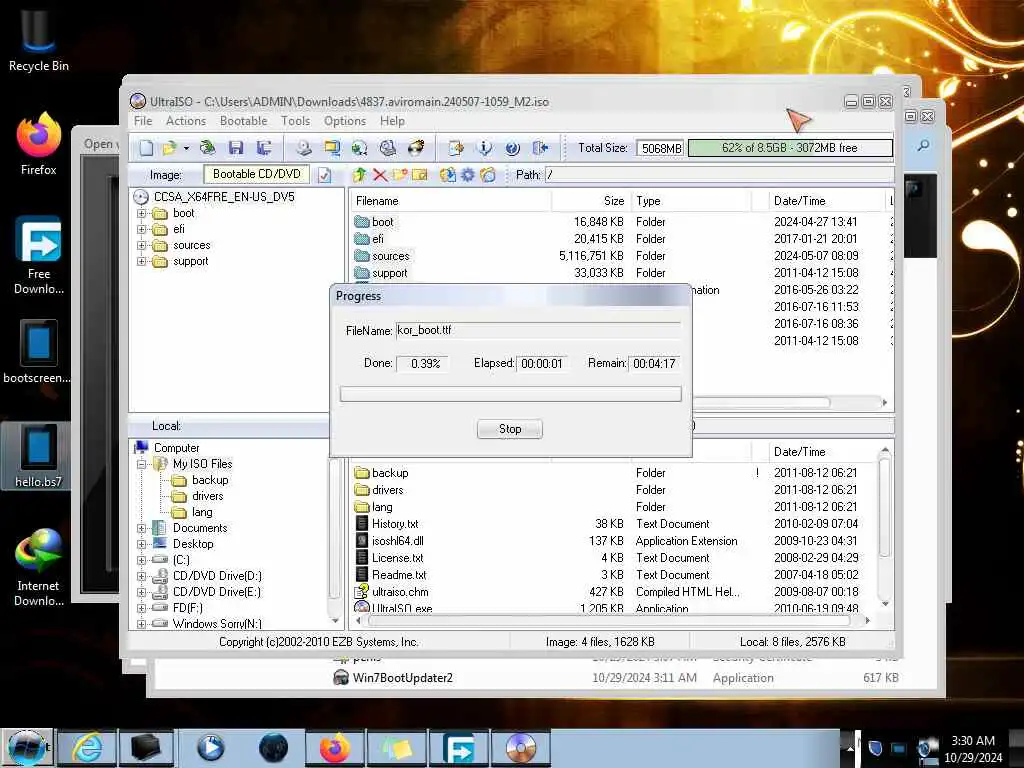Open the Bootable menu
Image resolution: width=1024 pixels, height=768 pixels.
[244, 121]
